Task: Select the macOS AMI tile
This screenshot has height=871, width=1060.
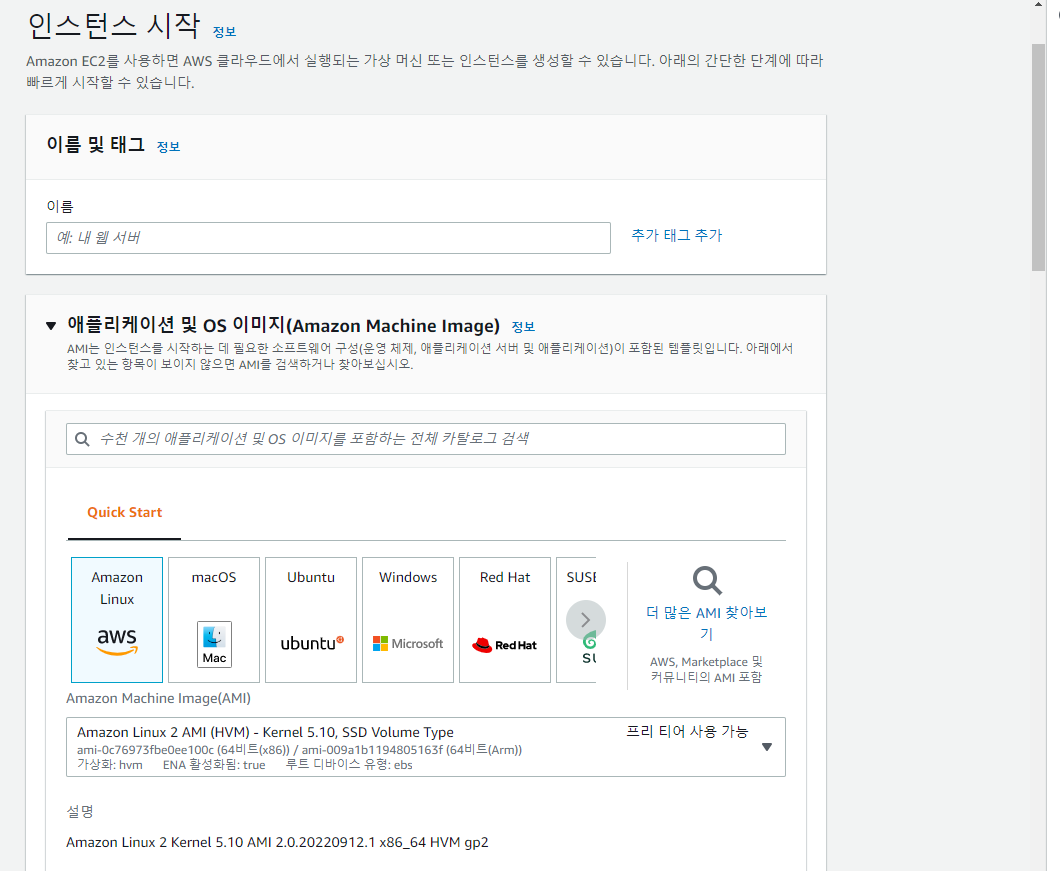Action: pyautogui.click(x=214, y=619)
